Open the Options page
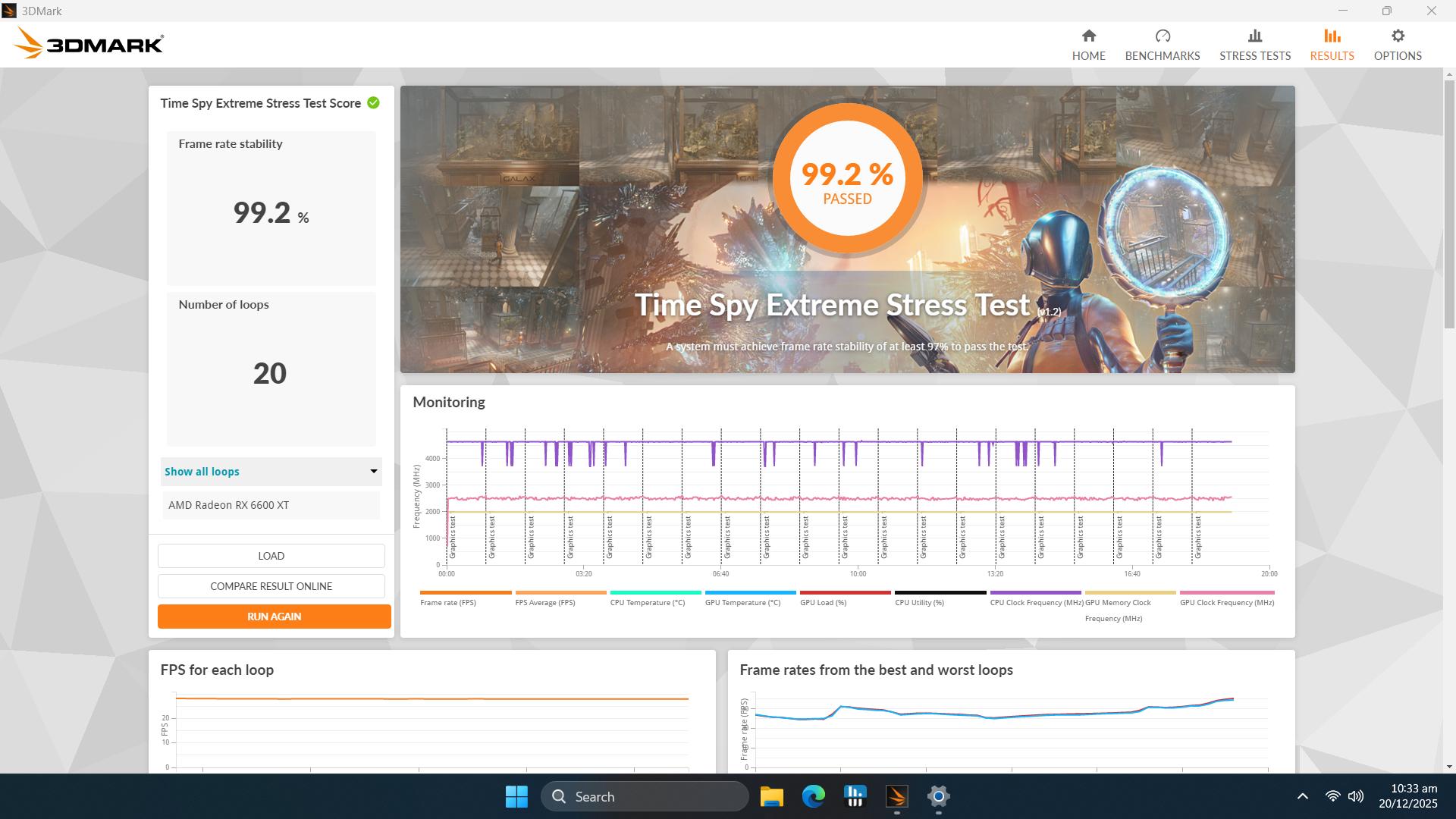 click(x=1398, y=45)
